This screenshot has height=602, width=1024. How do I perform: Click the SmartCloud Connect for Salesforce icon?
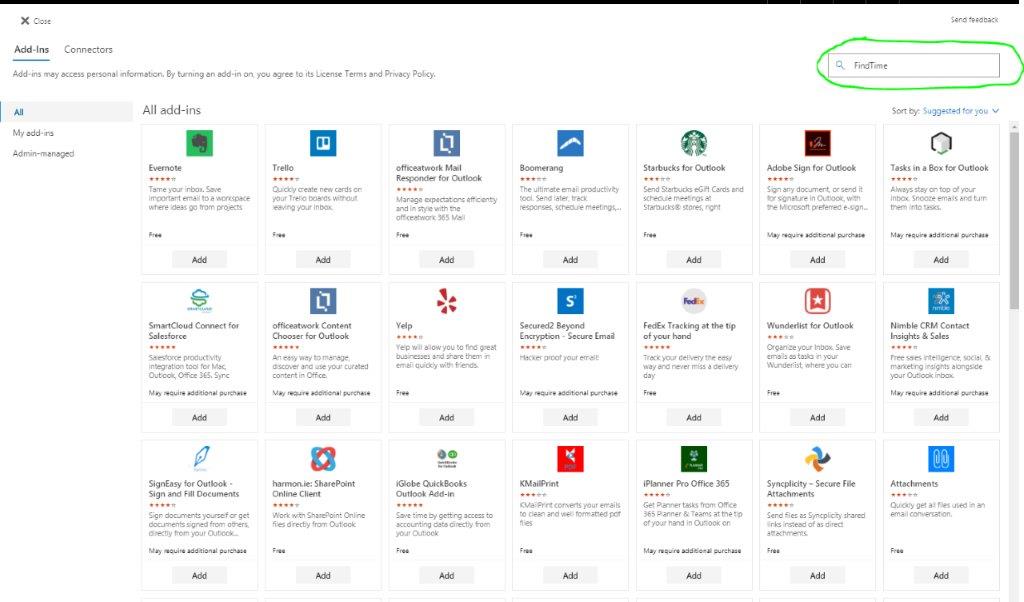[199, 301]
